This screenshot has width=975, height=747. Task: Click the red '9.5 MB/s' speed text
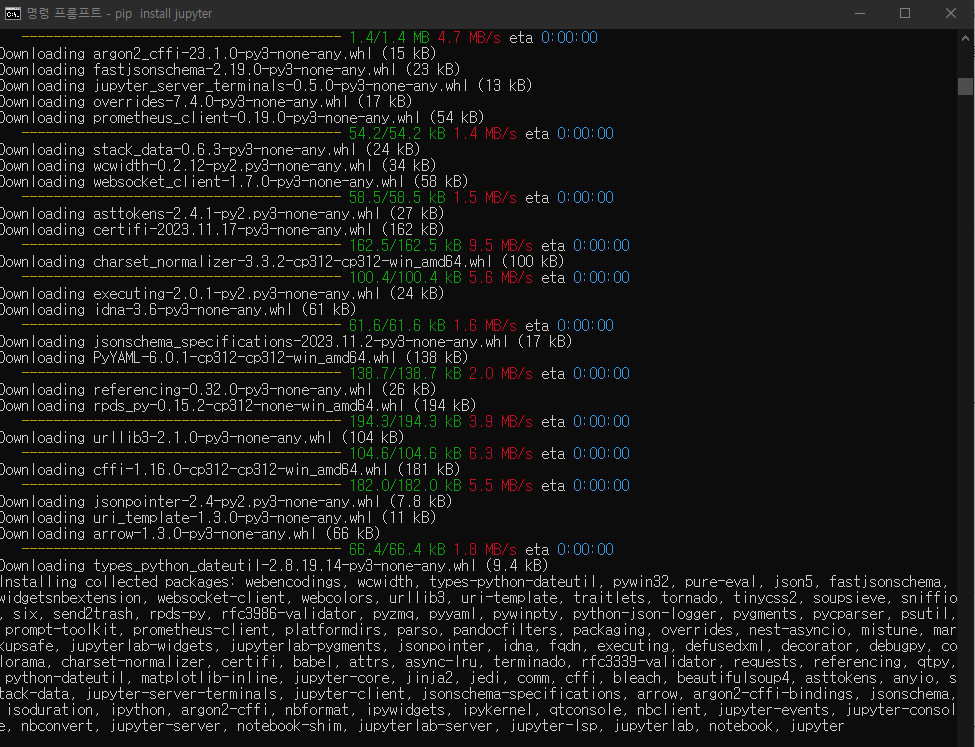[501, 246]
